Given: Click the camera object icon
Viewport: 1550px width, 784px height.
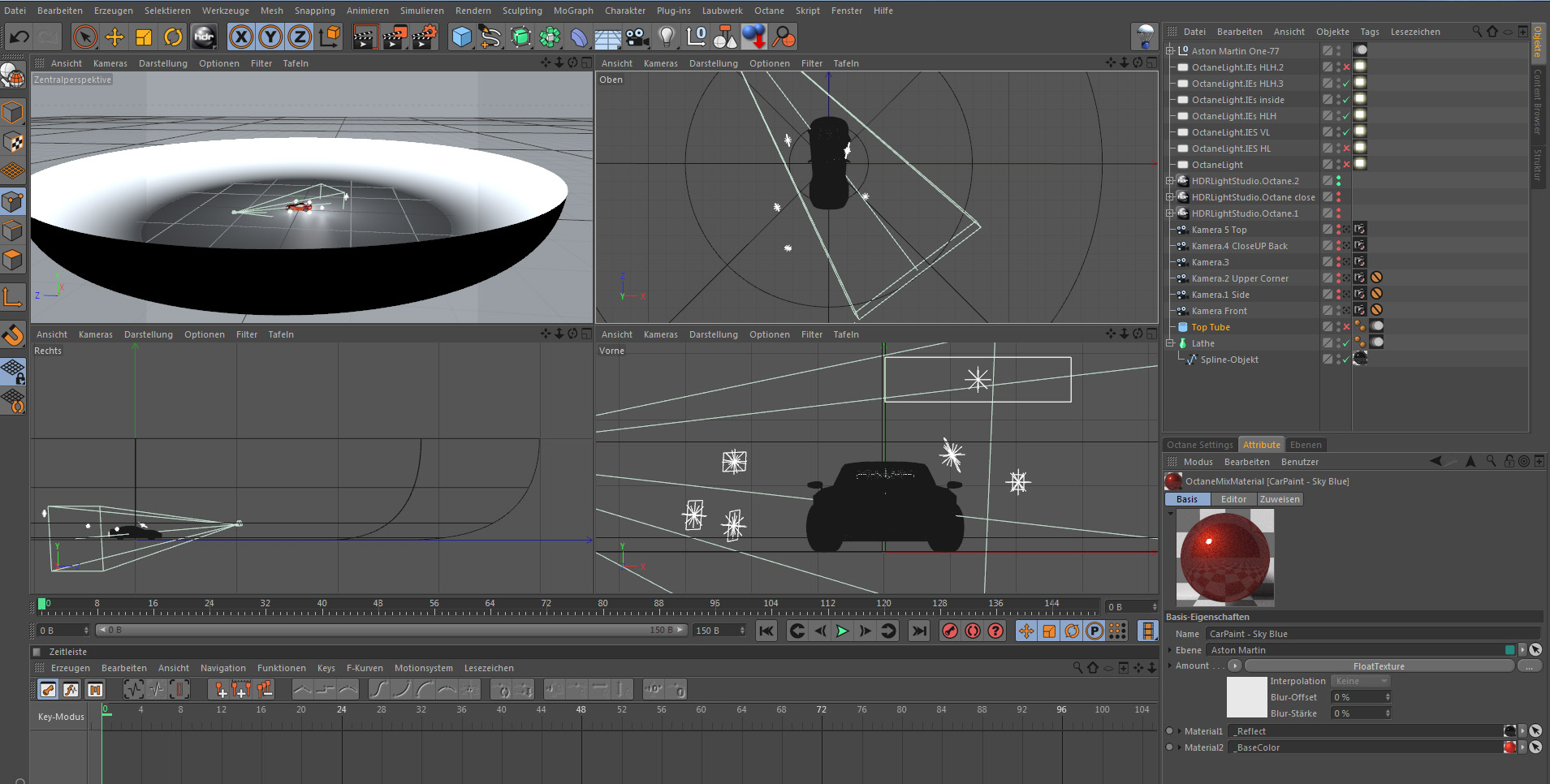Looking at the screenshot, I should pyautogui.click(x=637, y=37).
